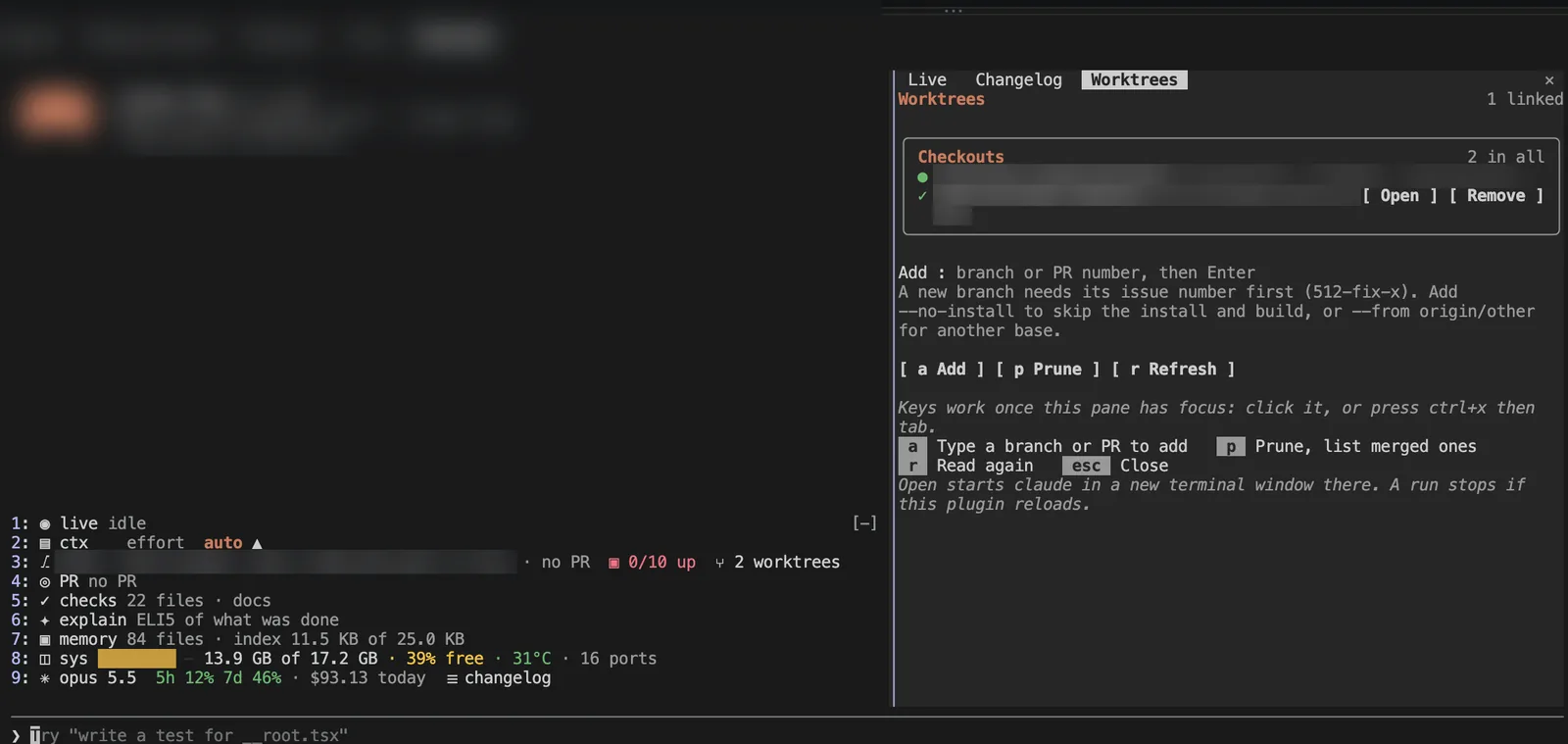Open the Changelog tab
The width and height of the screenshot is (1568, 744).
pyautogui.click(x=1018, y=79)
